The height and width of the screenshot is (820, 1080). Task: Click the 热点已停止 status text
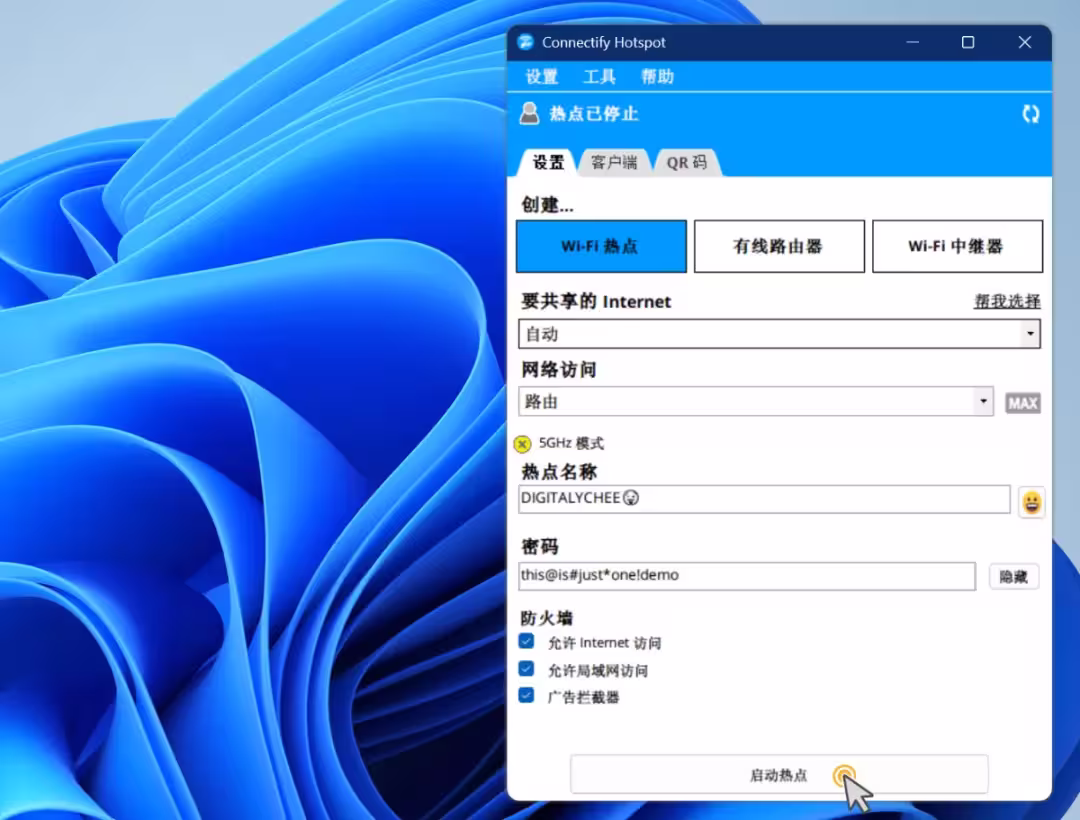[594, 114]
